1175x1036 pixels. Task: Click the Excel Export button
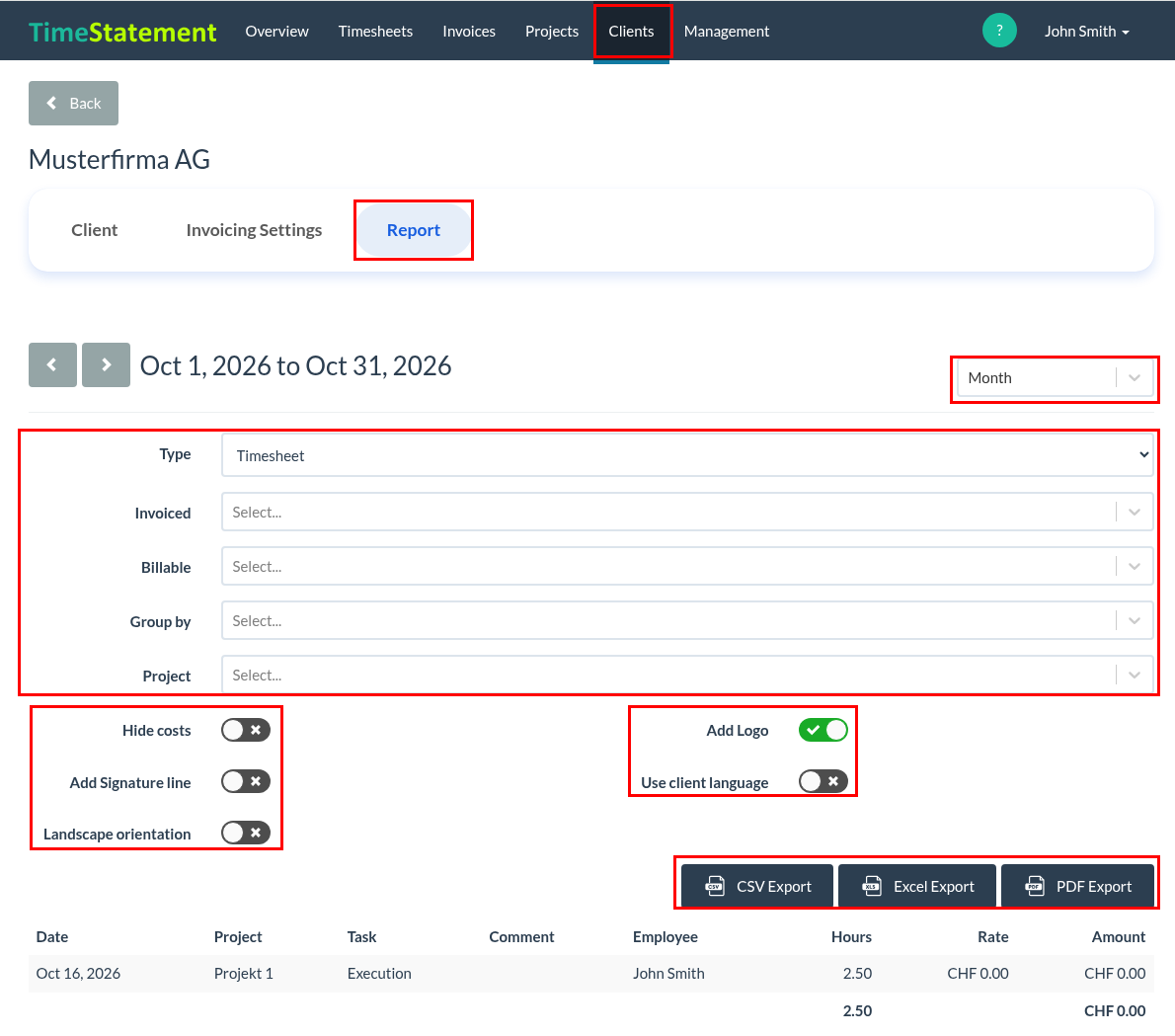point(917,886)
